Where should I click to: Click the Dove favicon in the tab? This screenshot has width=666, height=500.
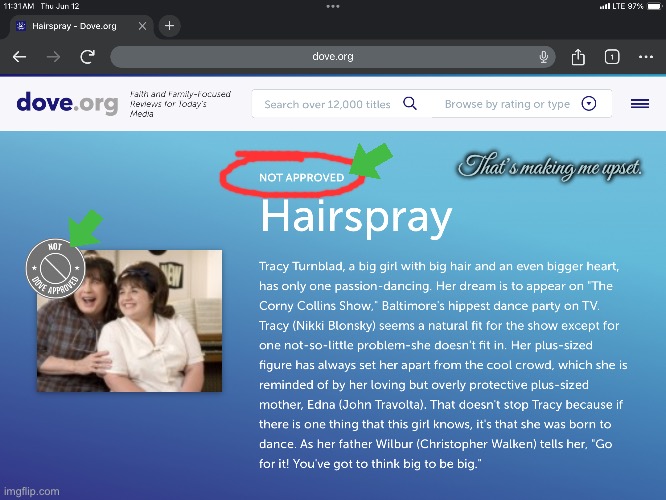point(20,26)
